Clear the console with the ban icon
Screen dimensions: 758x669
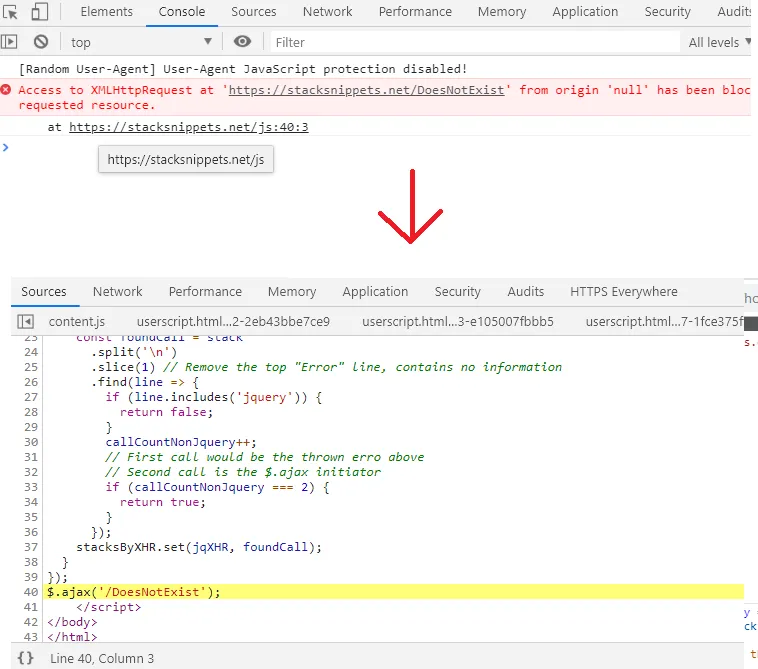(41, 42)
